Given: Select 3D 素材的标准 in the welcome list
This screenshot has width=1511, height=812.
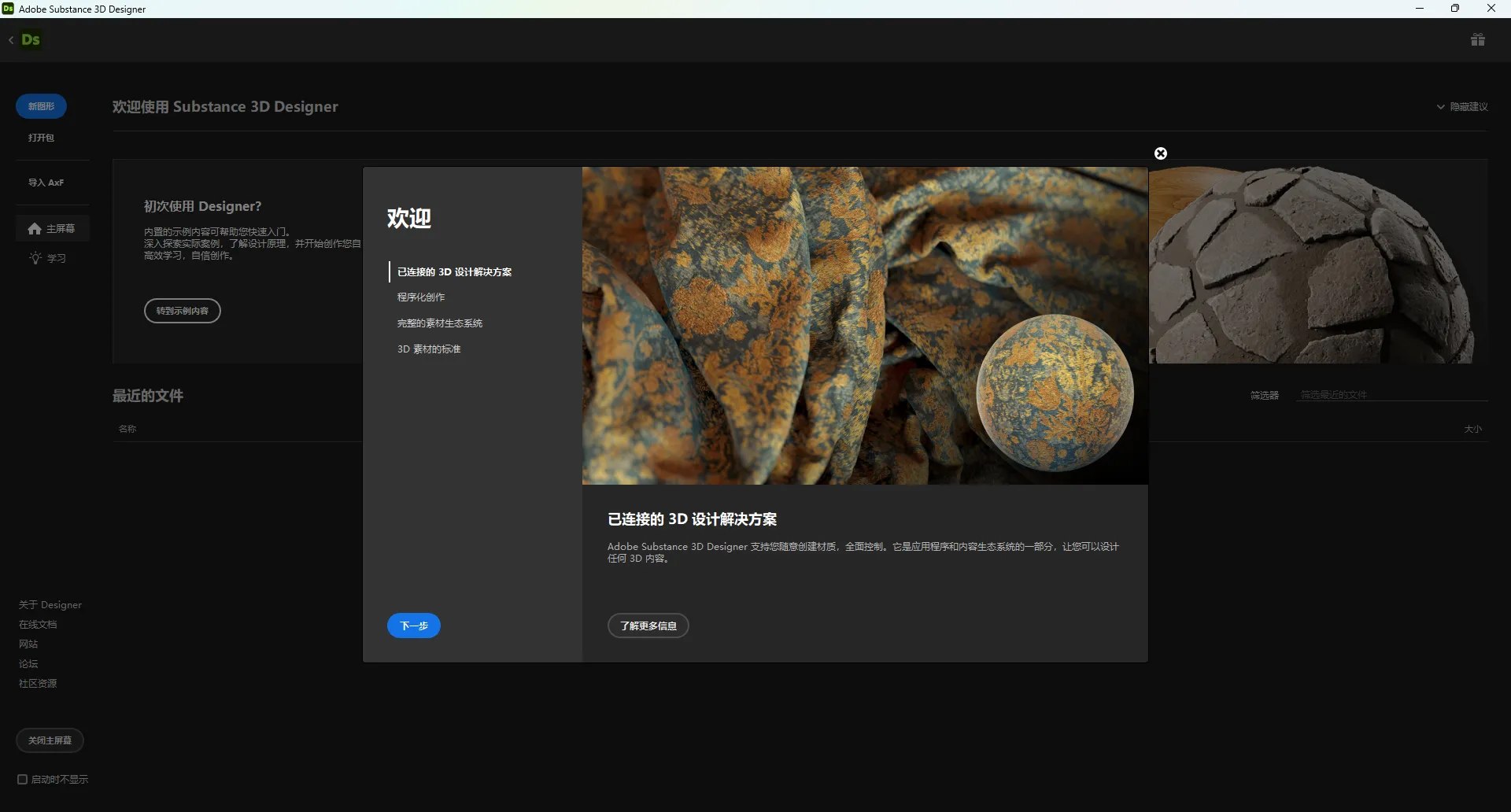Looking at the screenshot, I should pos(429,349).
